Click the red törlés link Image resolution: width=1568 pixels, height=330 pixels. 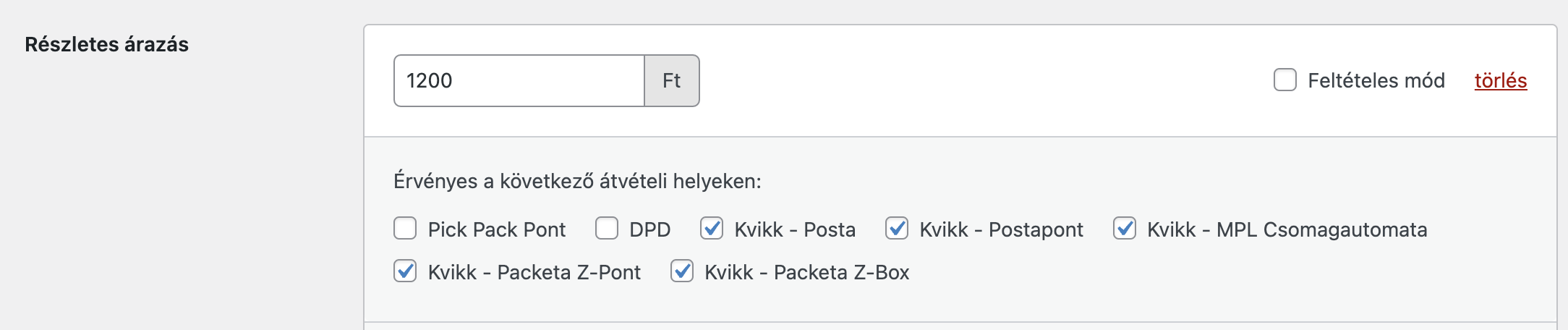tap(1501, 80)
